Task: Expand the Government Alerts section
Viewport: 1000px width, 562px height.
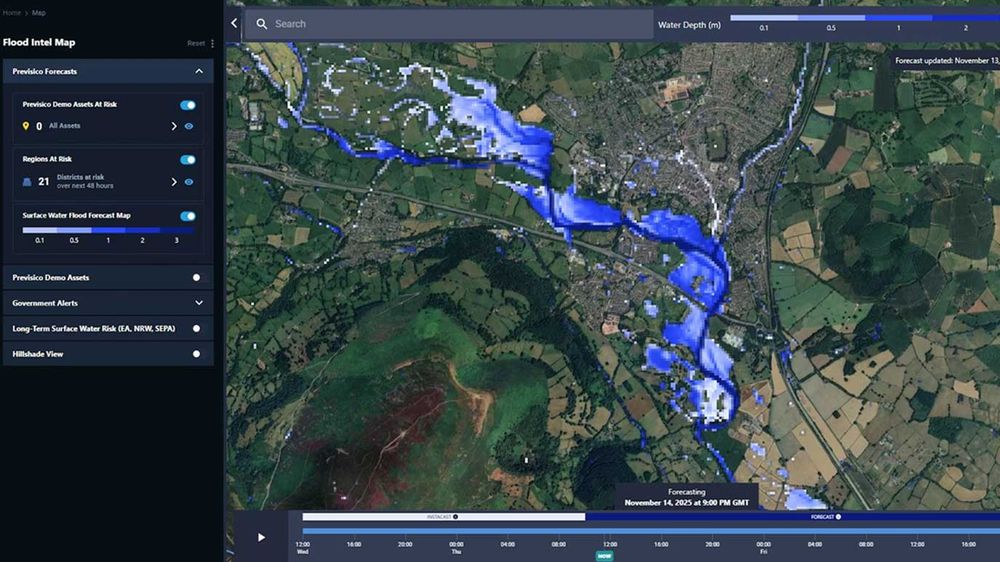Action: click(x=199, y=303)
